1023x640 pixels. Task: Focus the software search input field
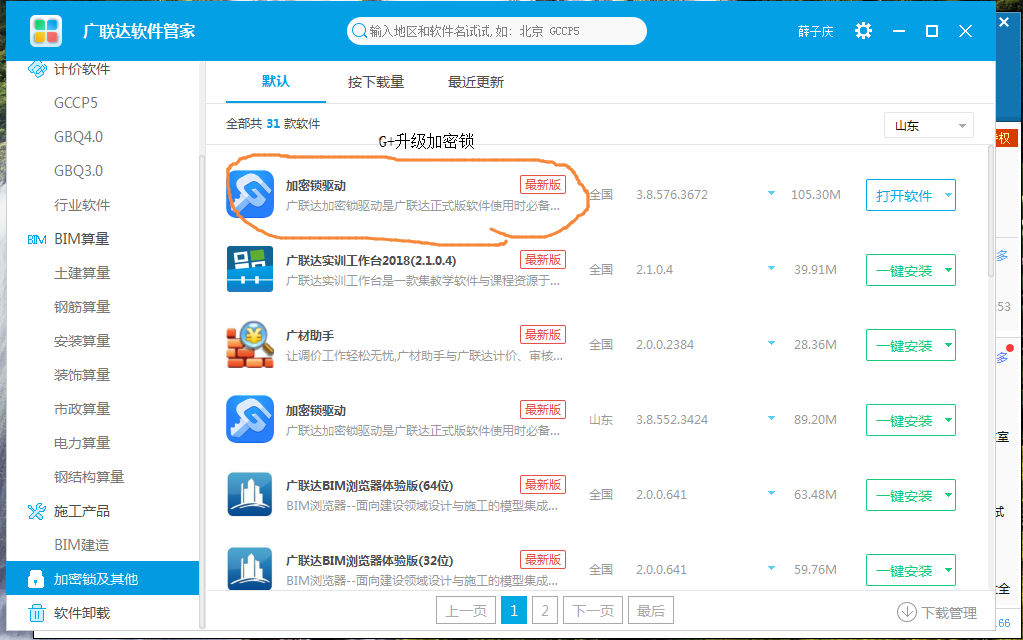[x=496, y=31]
